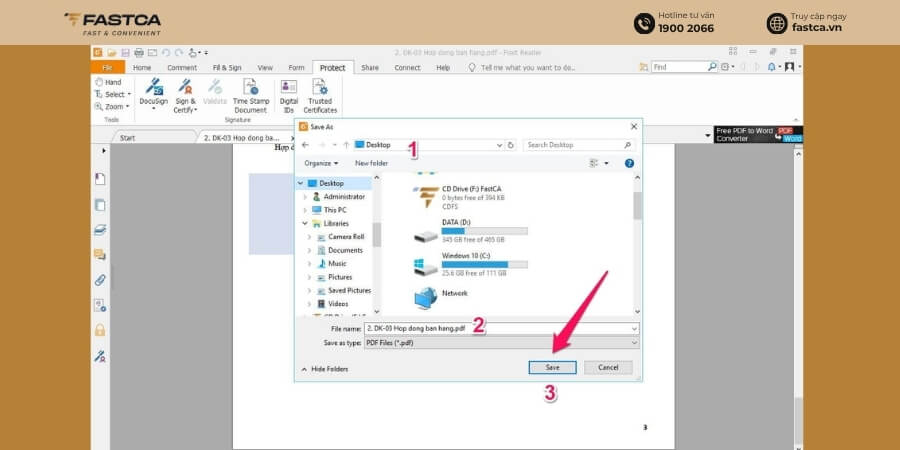
Task: Open the attachments paperclip side panel
Action: (x=100, y=280)
